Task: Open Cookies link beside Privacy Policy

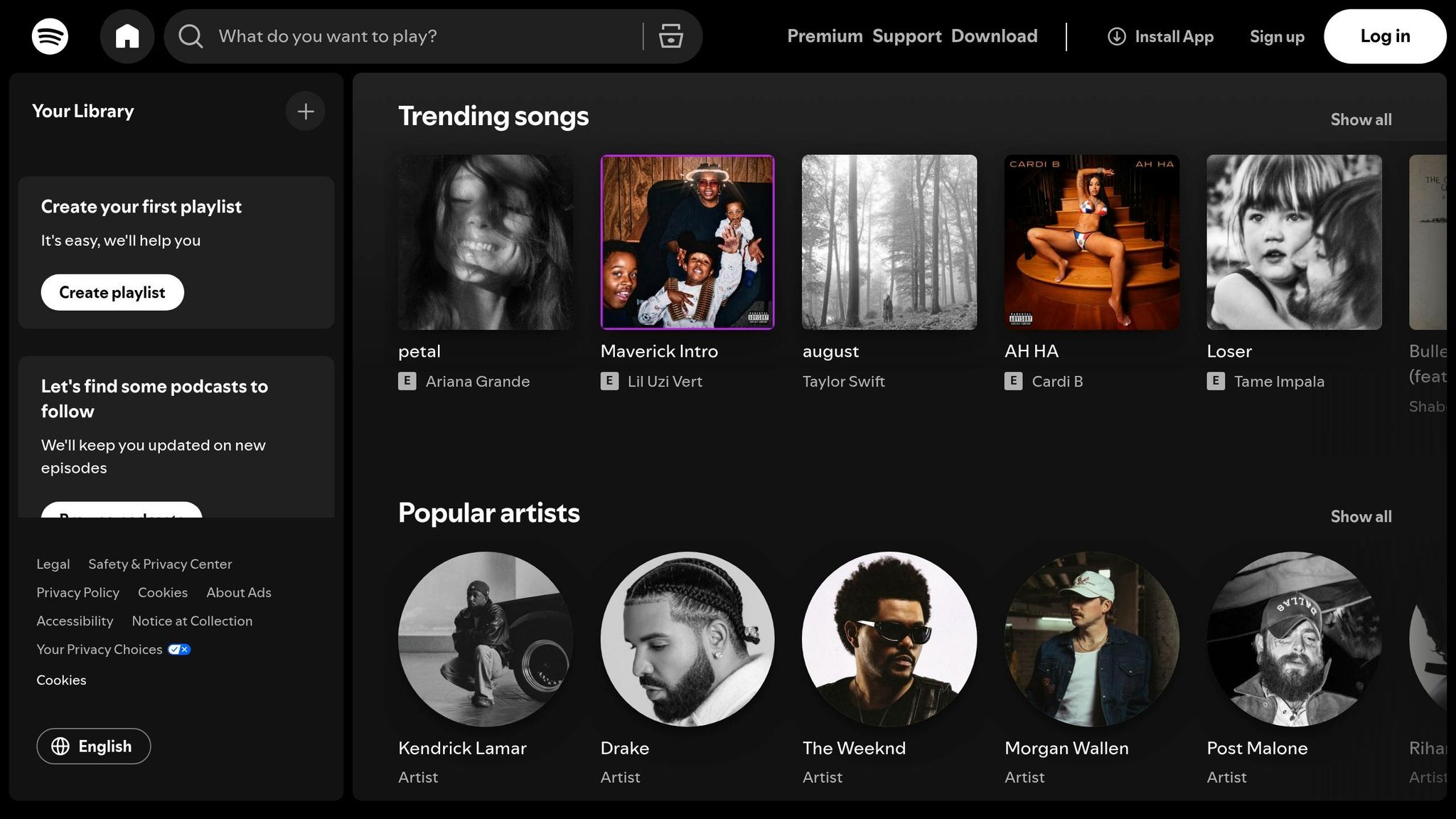Action: [163, 592]
